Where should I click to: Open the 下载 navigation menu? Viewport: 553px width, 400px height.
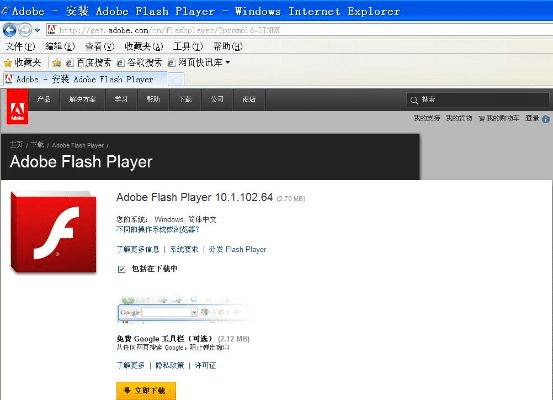186,99
